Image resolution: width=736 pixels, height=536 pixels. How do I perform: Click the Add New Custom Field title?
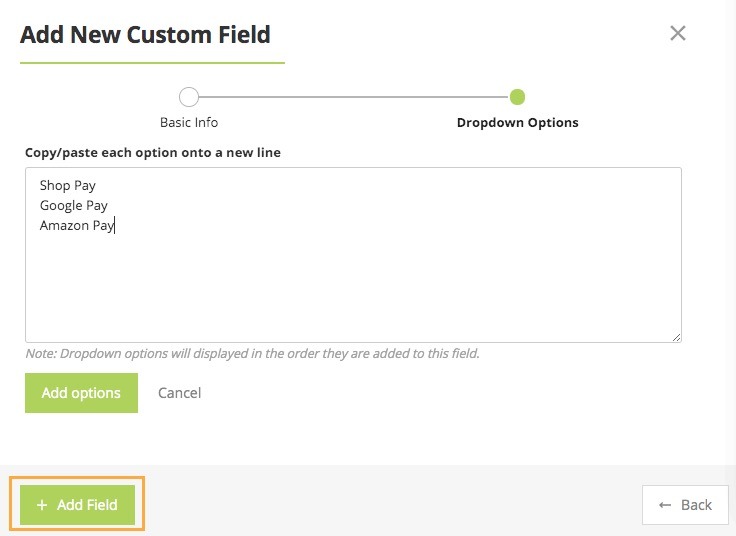point(145,34)
